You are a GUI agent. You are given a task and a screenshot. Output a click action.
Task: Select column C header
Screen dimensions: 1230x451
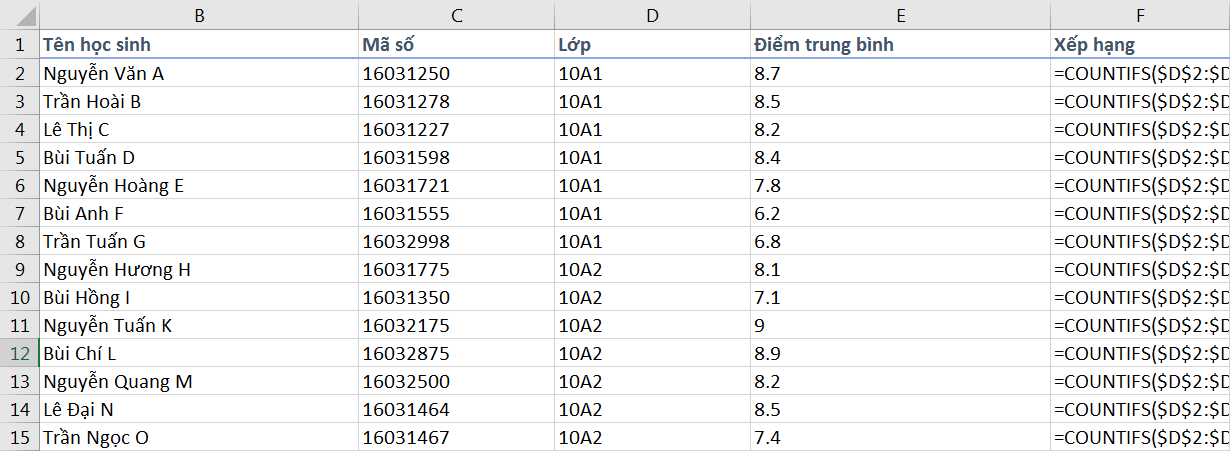(457, 15)
